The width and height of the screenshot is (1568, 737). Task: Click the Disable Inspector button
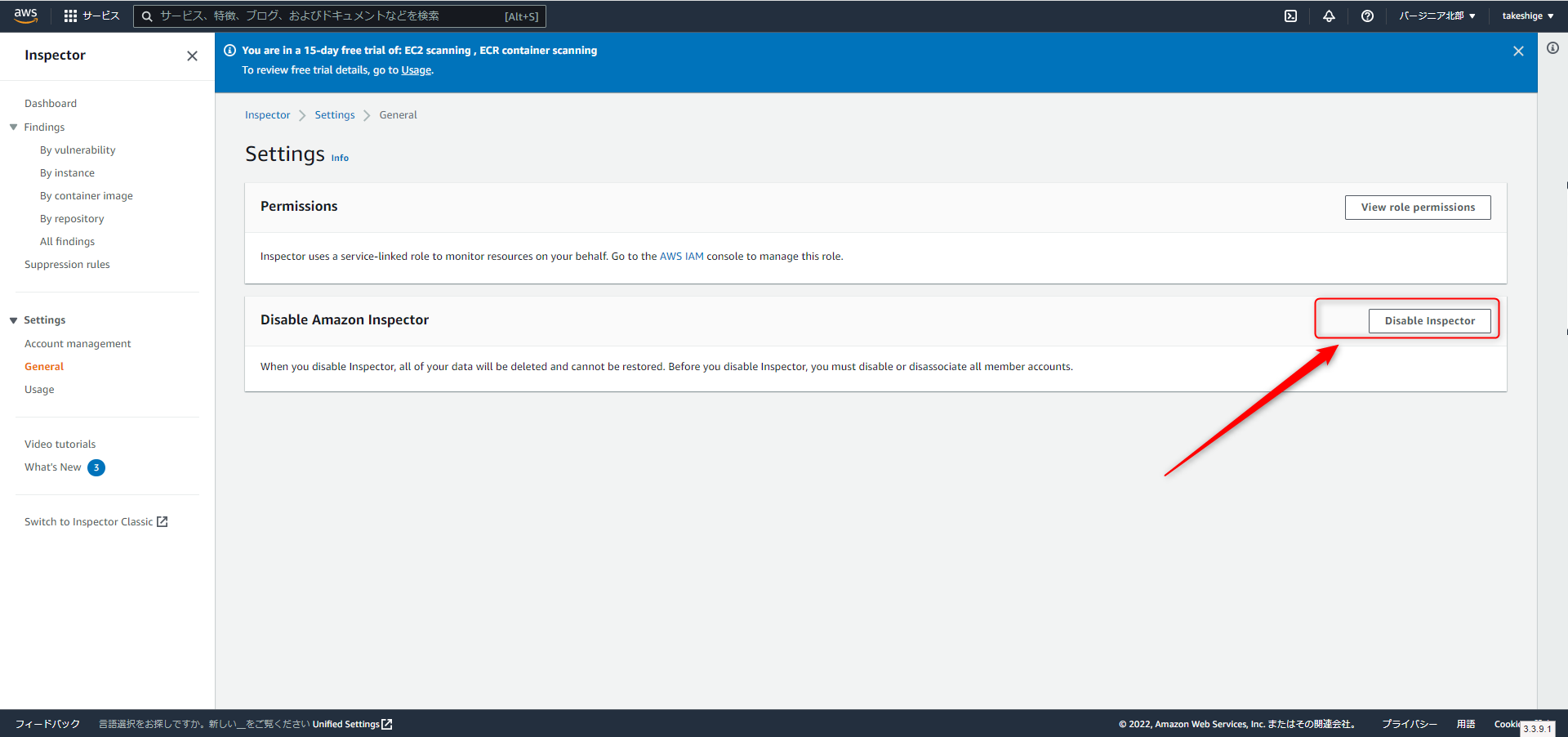pos(1430,321)
